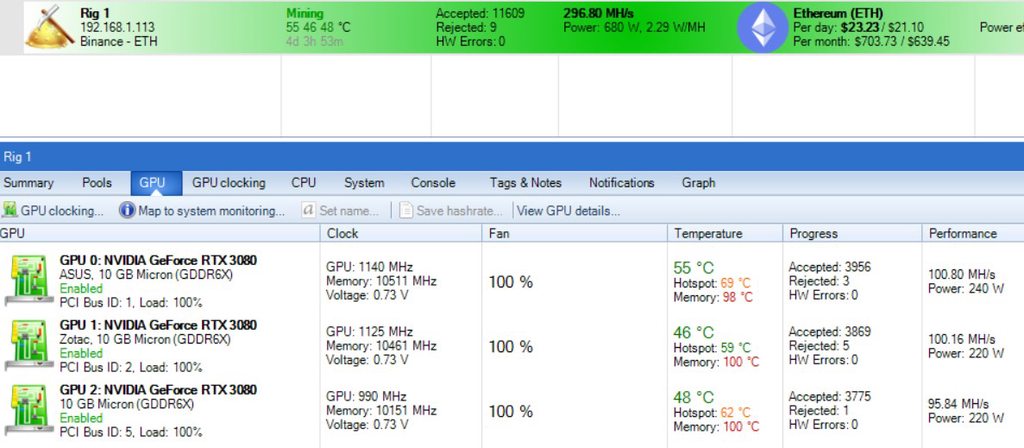Image resolution: width=1024 pixels, height=448 pixels.
Task: Click the IP address 192.168.1.113
Action: click(118, 27)
